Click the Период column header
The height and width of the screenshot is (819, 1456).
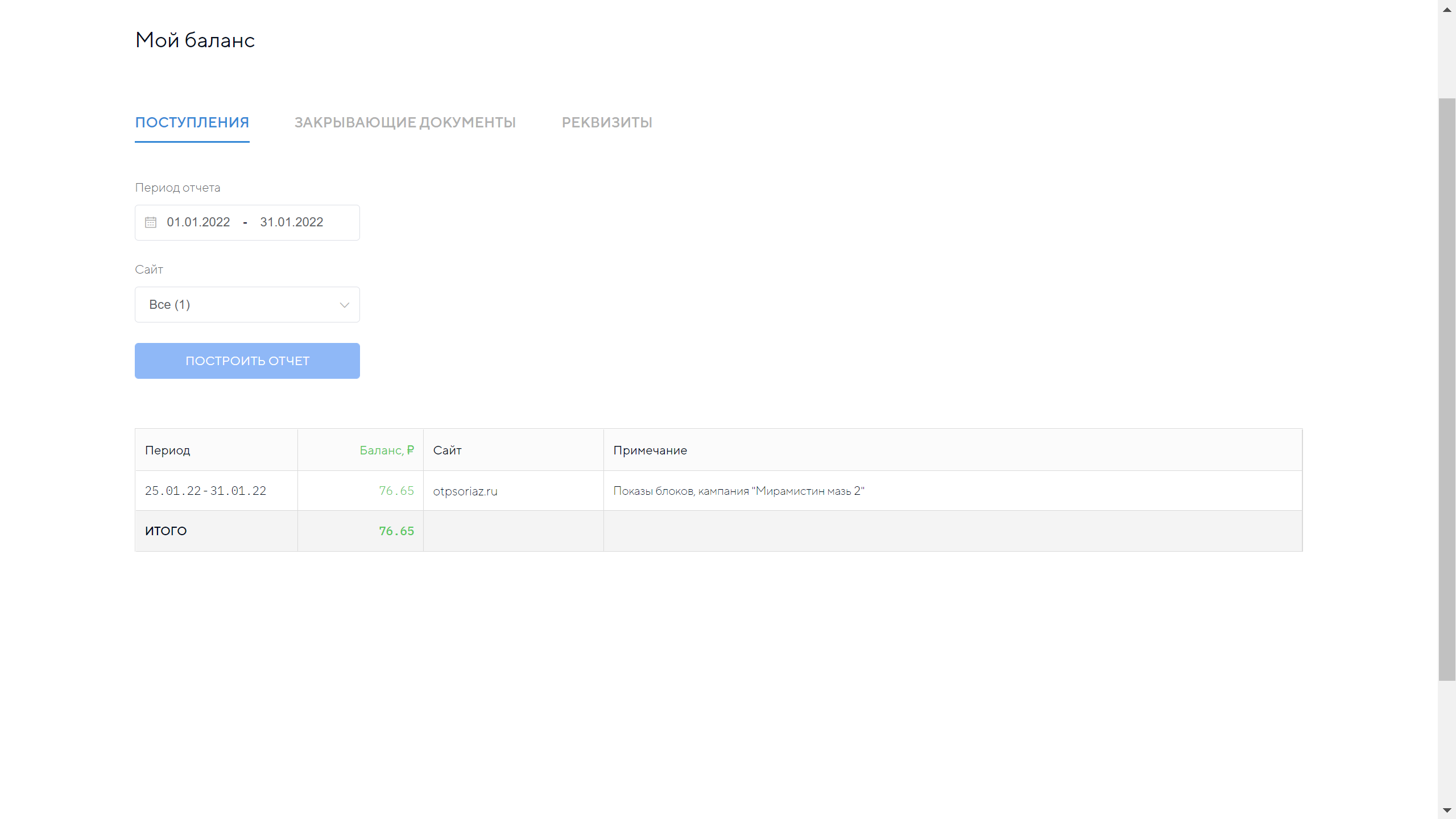click(168, 450)
